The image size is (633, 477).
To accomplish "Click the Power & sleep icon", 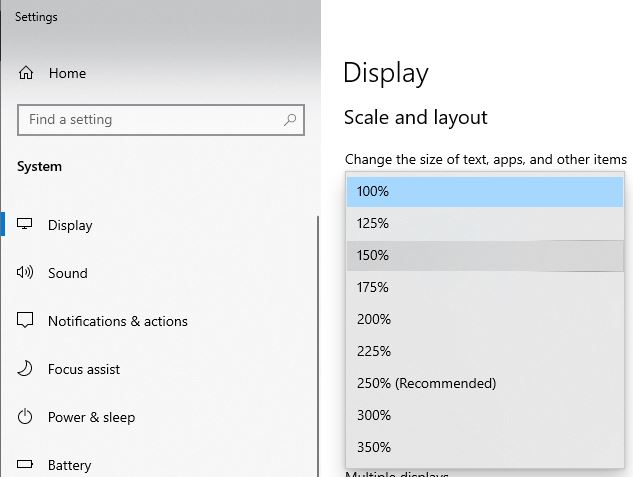I will coord(26,417).
